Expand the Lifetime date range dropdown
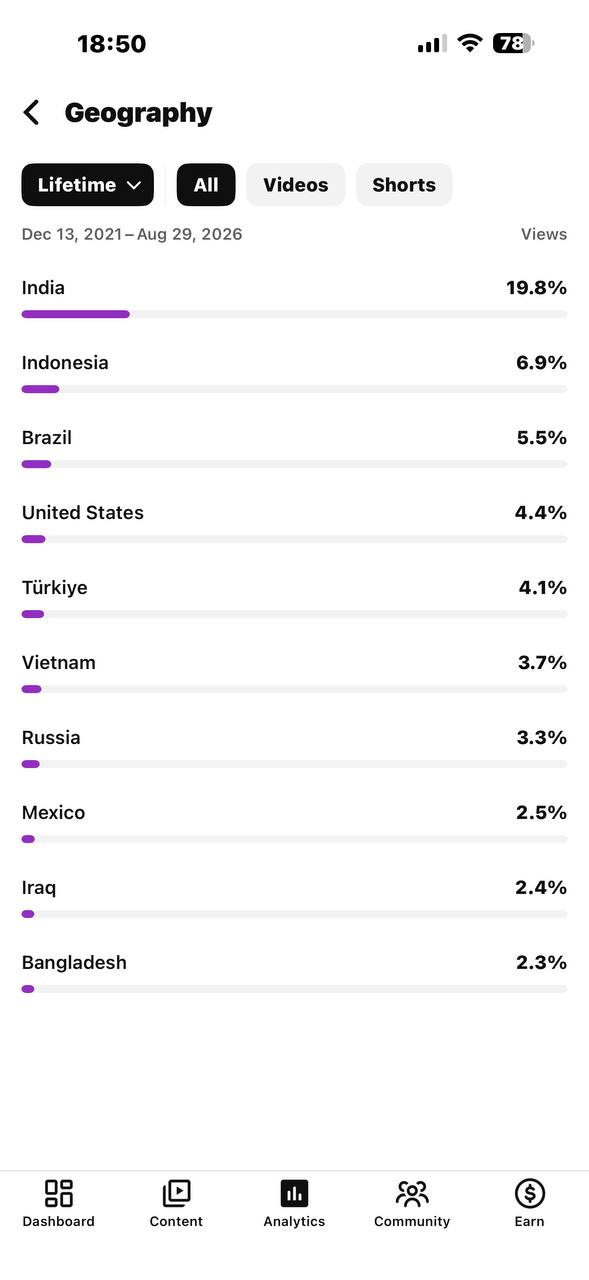This screenshot has width=589, height=1280. (88, 185)
